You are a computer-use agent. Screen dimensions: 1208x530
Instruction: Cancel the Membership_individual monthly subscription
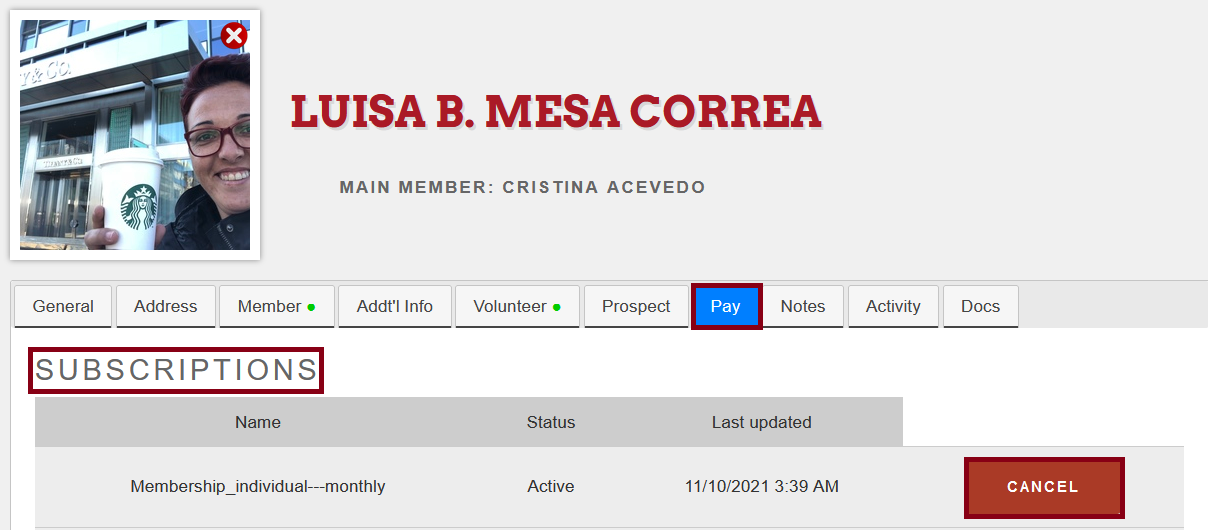click(x=1044, y=487)
